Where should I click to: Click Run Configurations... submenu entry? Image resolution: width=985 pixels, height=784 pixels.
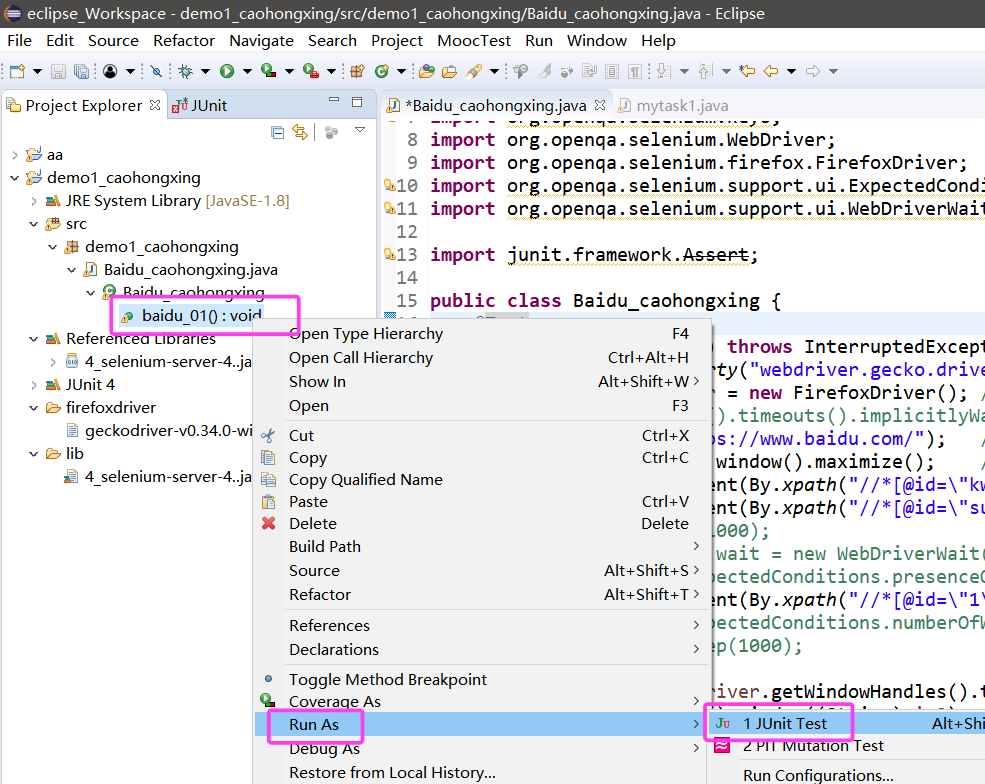pos(818,775)
